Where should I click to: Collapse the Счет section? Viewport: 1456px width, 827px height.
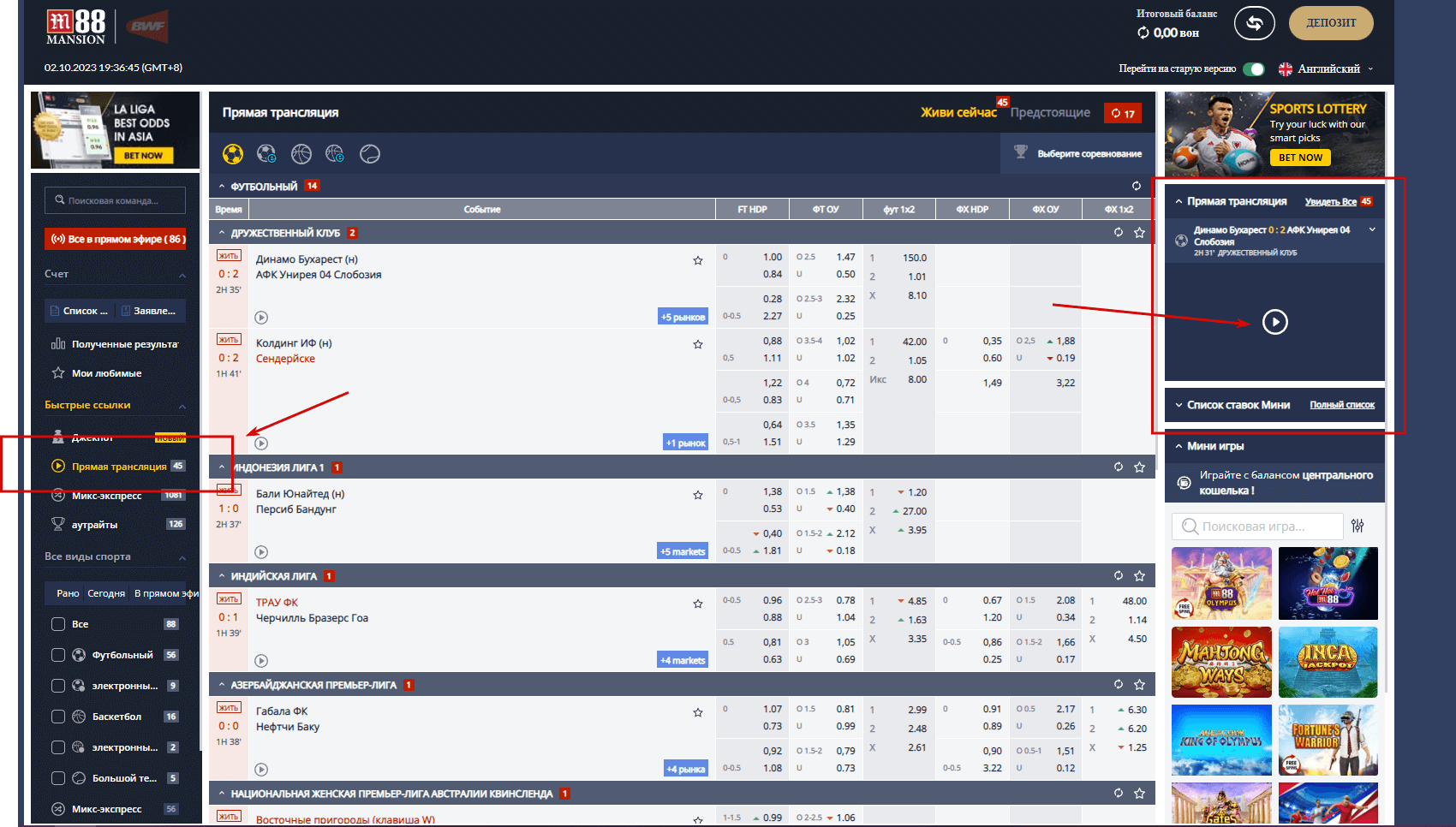[182, 275]
